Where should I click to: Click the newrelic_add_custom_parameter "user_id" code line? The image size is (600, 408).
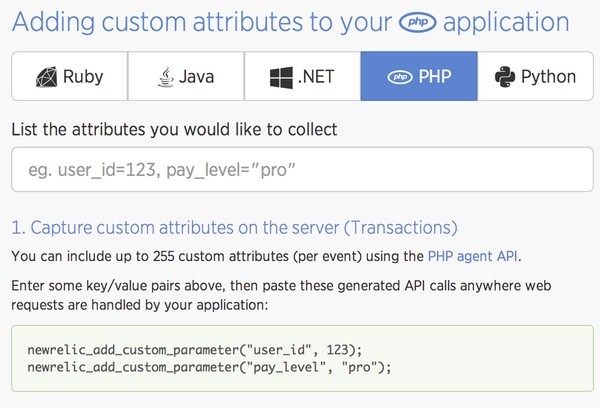coord(195,350)
